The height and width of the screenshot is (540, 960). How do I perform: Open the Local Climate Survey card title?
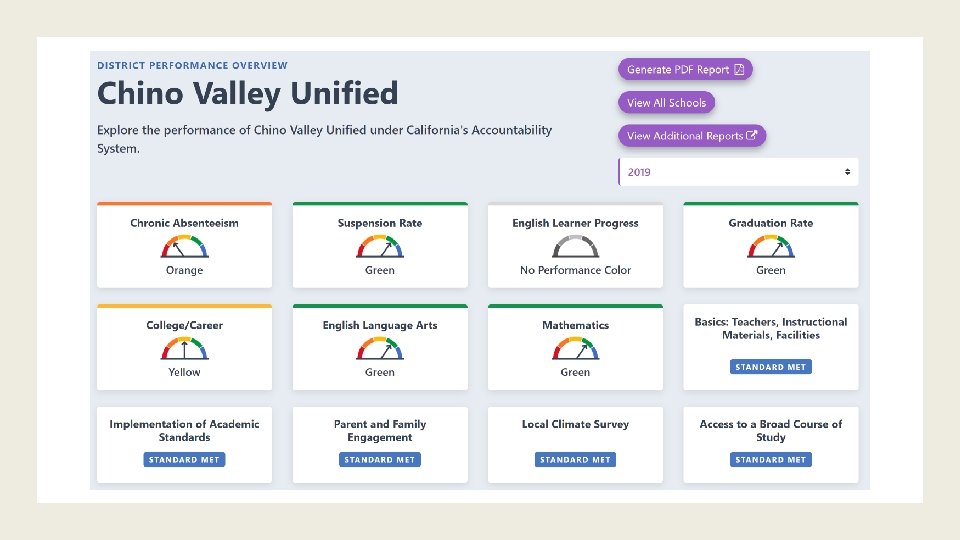click(x=575, y=424)
